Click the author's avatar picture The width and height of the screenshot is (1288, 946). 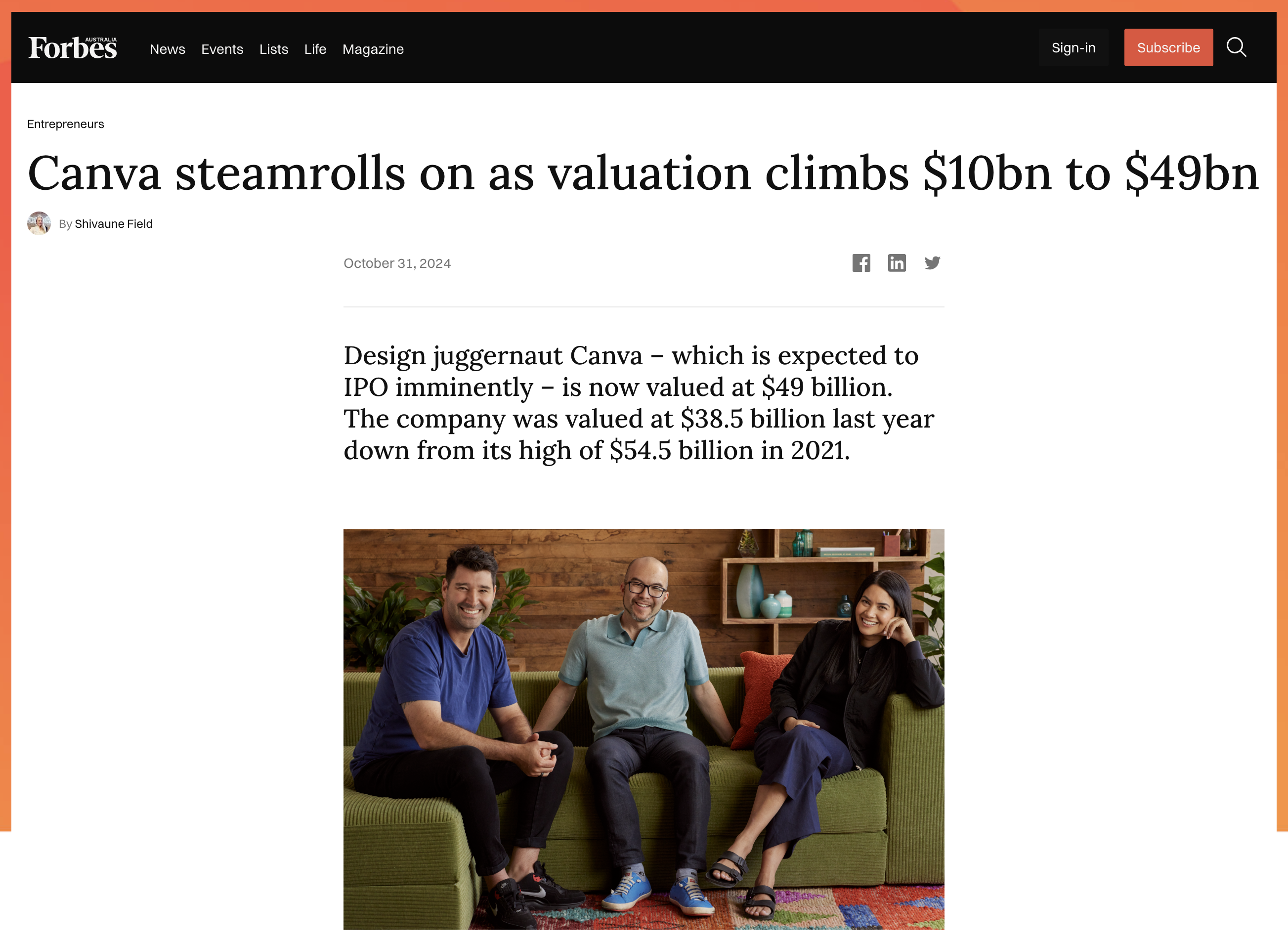[39, 223]
